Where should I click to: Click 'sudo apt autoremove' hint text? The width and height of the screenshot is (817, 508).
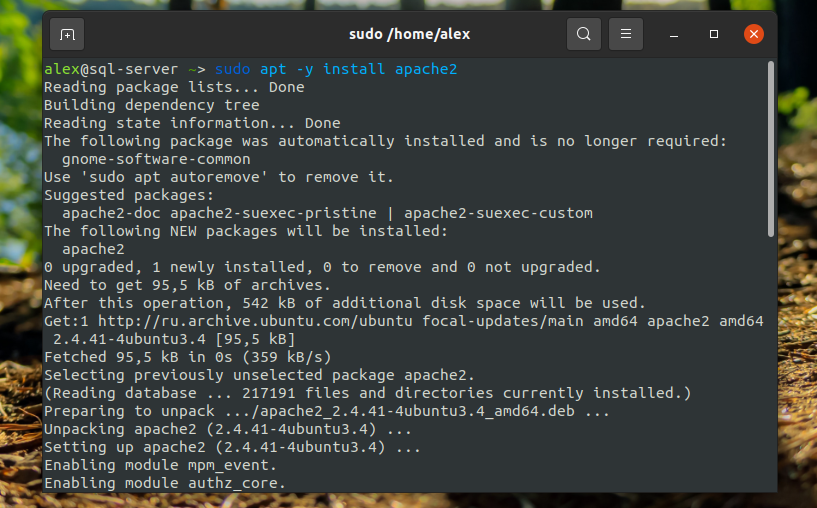[x=174, y=178]
